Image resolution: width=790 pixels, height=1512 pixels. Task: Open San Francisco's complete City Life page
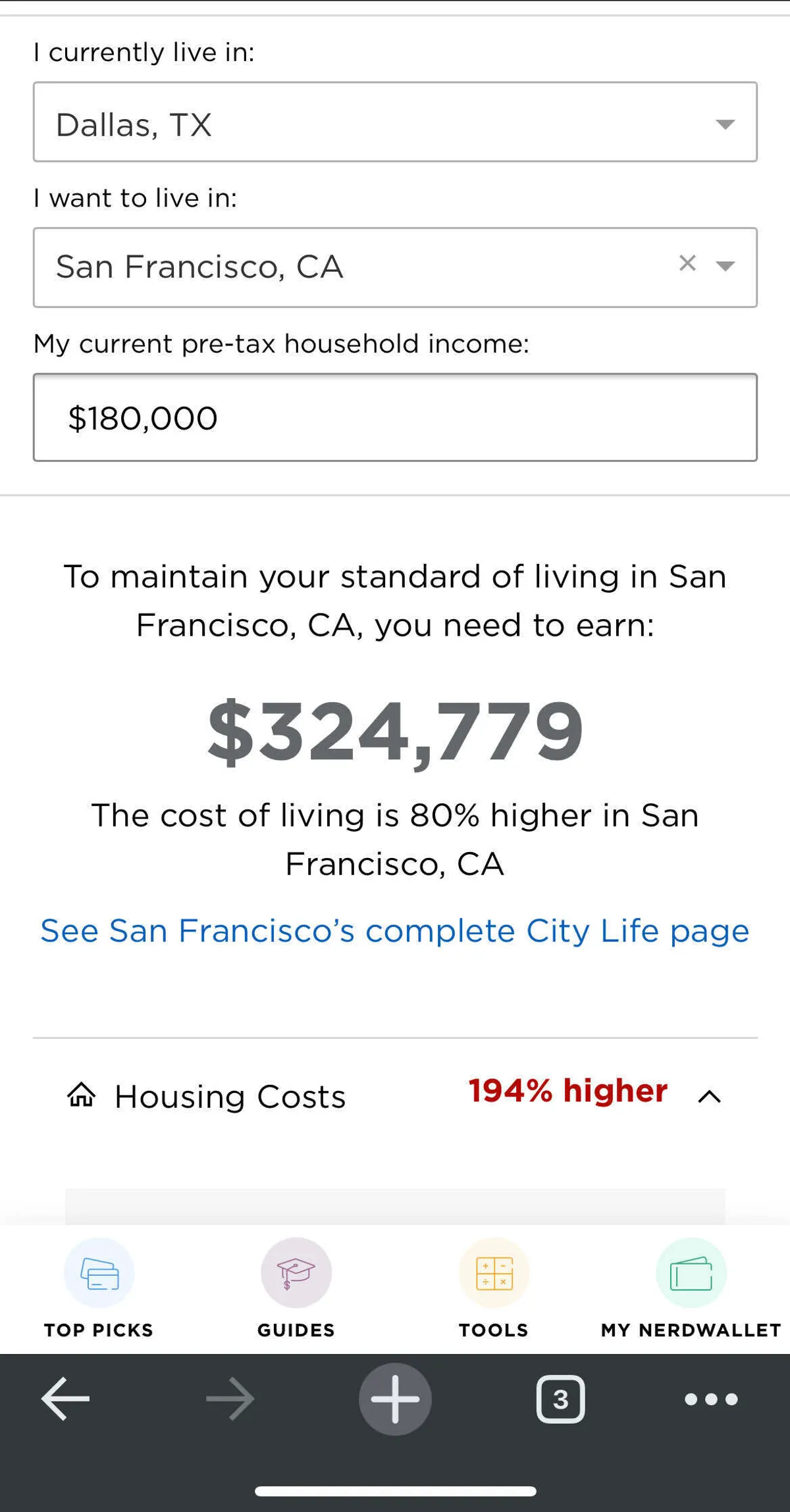395,931
